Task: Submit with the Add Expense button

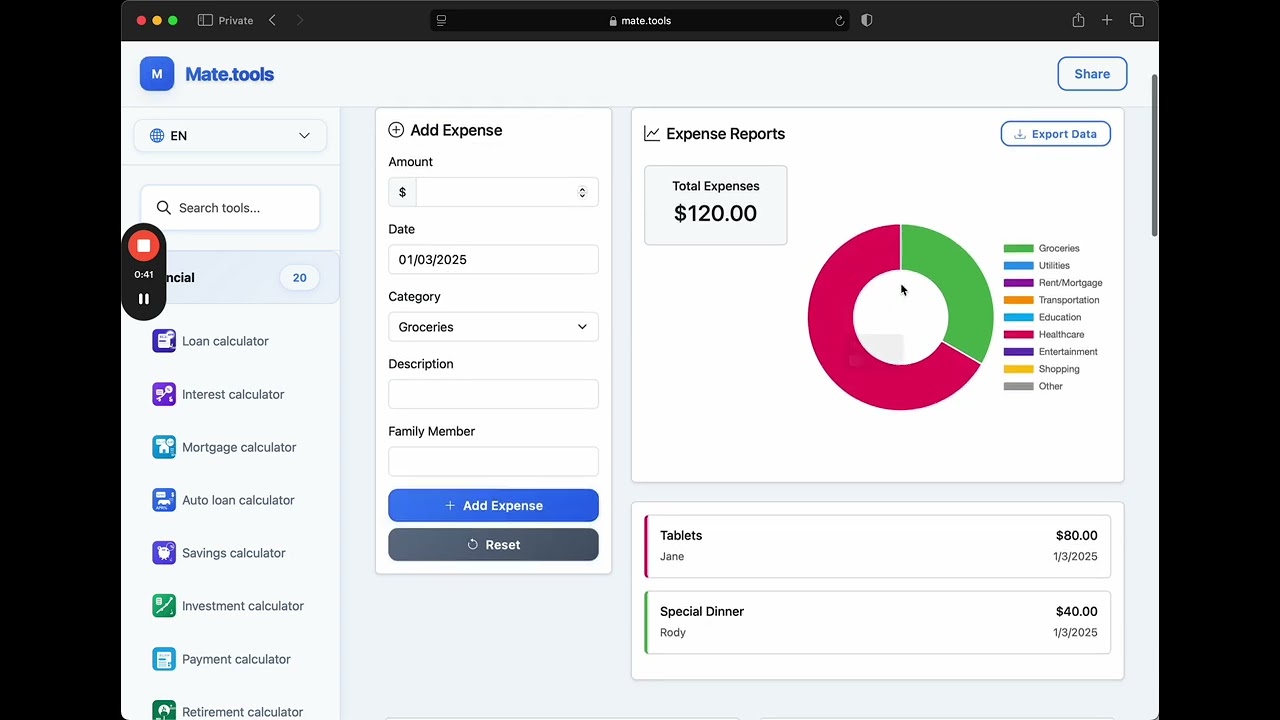Action: point(493,506)
